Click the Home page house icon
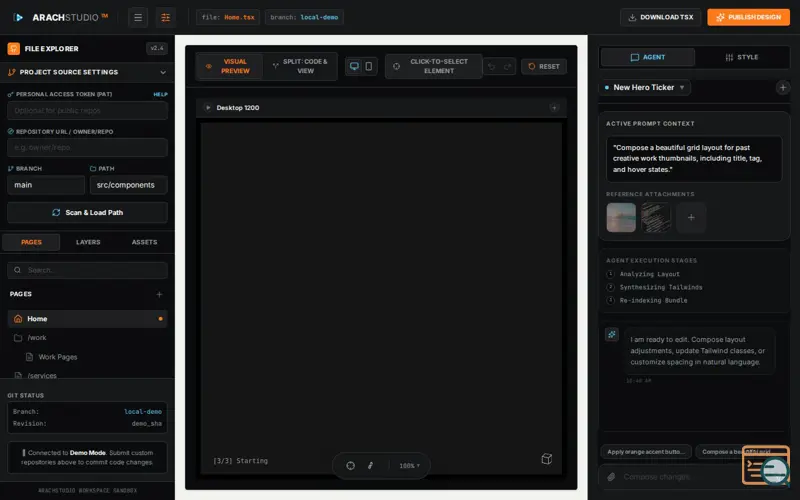 [18, 318]
